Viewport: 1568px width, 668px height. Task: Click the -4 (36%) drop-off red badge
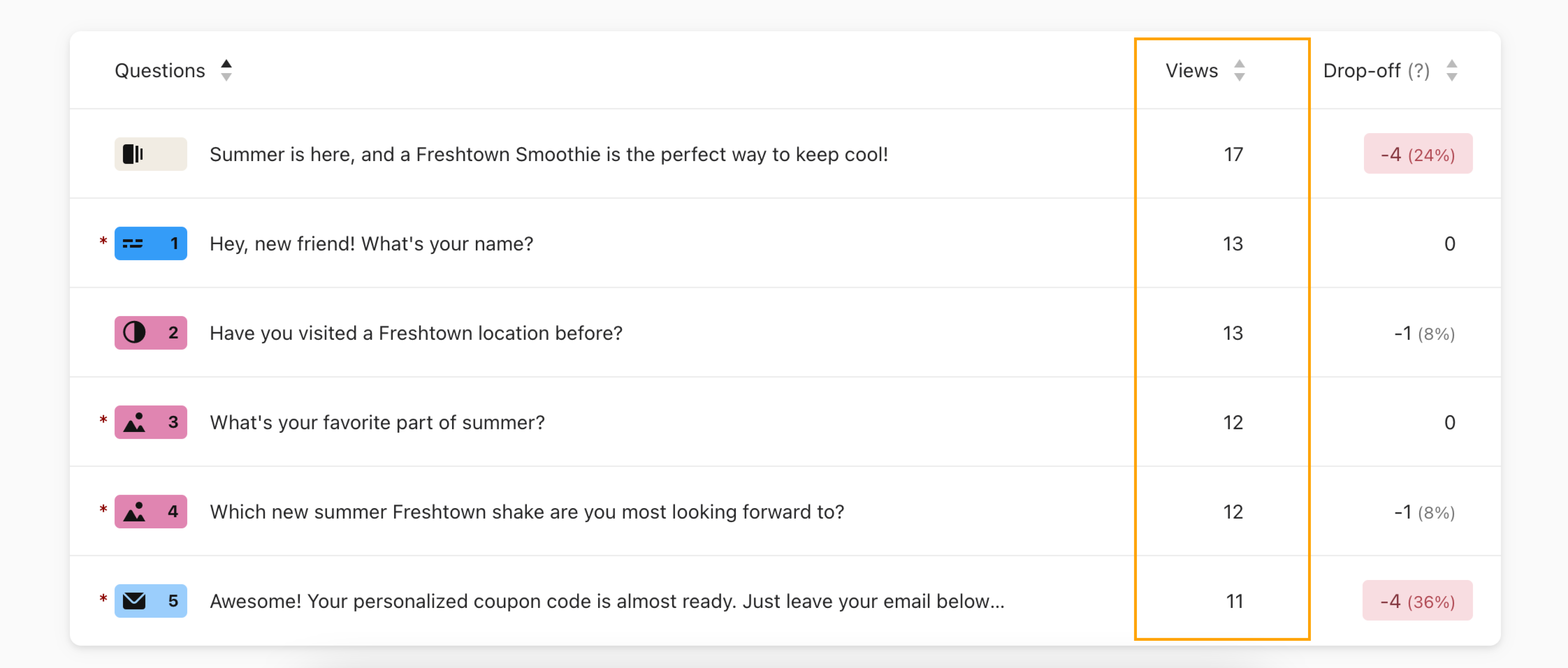(1417, 601)
